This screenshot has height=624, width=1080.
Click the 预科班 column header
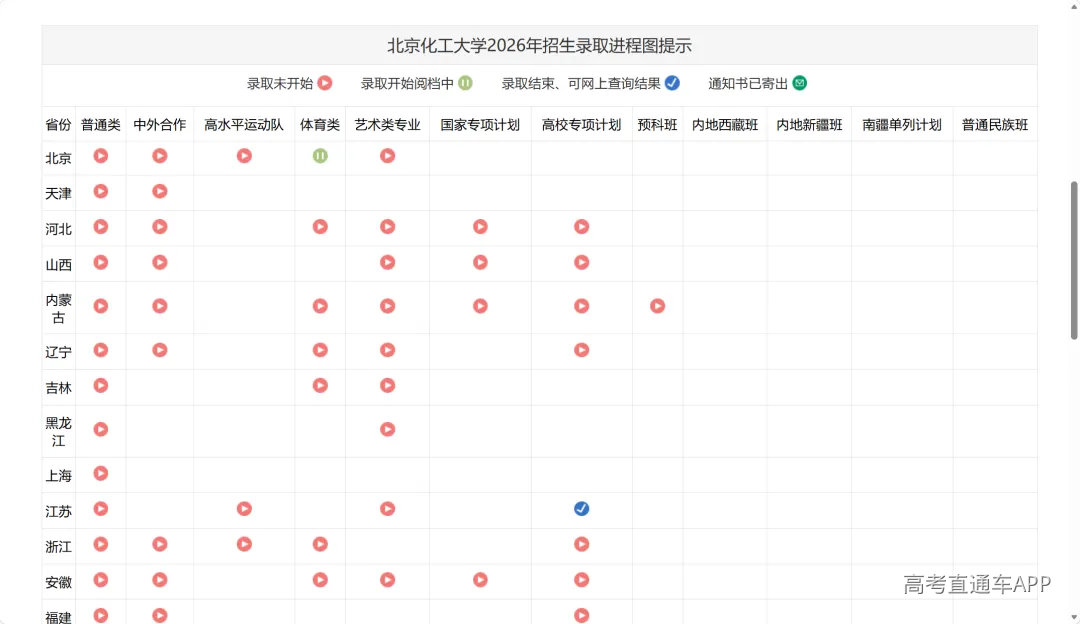pyautogui.click(x=658, y=125)
